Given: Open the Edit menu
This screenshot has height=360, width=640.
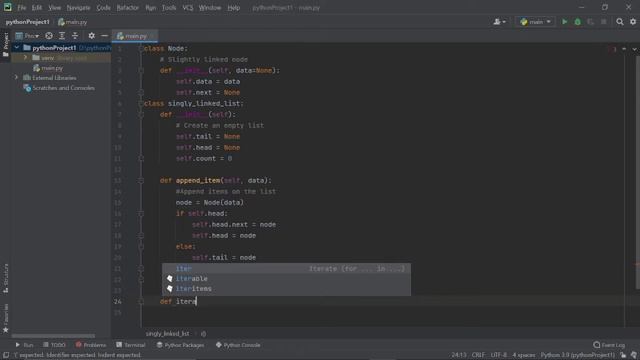Looking at the screenshot, I should coord(37,8).
